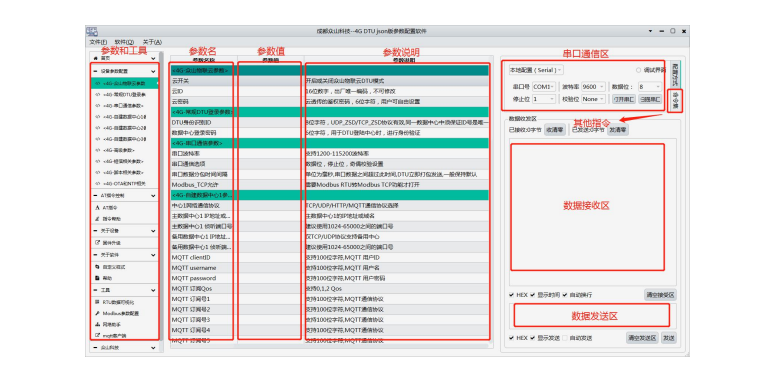The width and height of the screenshot is (782, 376).
Task: Select <4G-脚本相关参数> sidebar entry
Action: pos(125,172)
